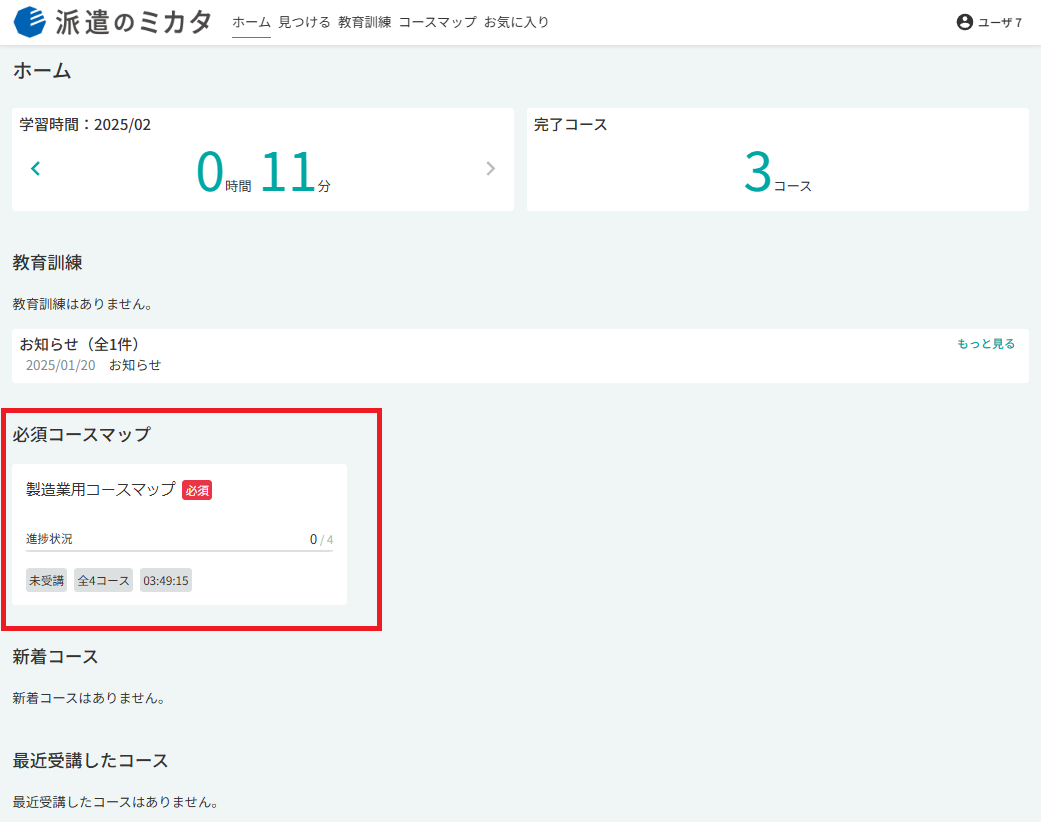Viewport: 1041px width, 822px height.
Task: Click the red 必須 badge
Action: pos(197,491)
